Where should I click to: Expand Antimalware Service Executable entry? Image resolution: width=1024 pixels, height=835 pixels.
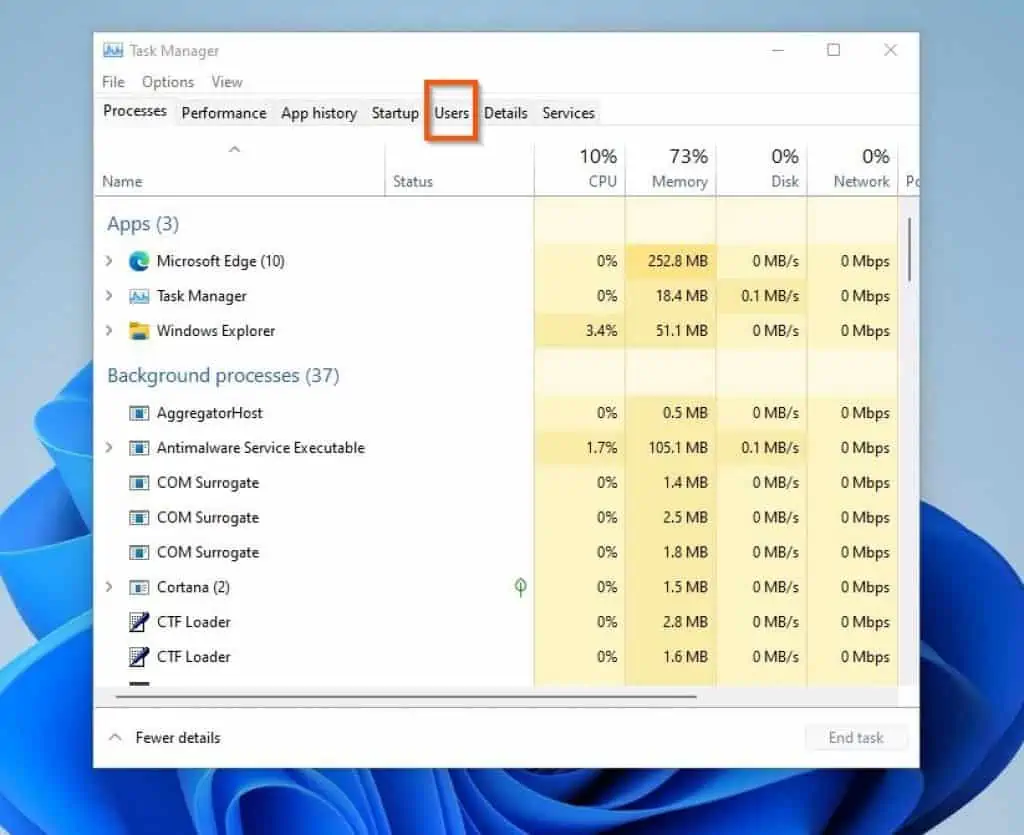[109, 448]
